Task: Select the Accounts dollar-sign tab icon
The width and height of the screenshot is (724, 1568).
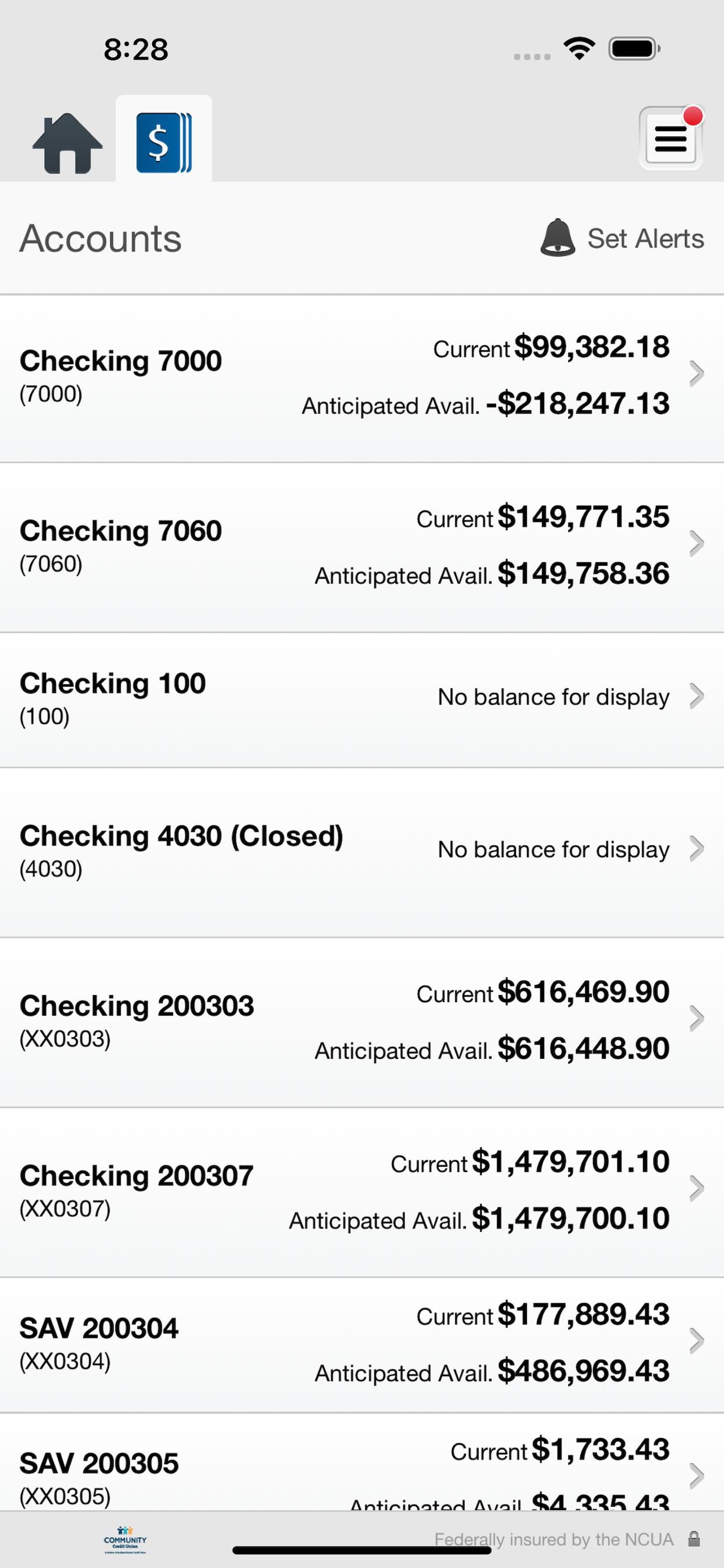Action: coord(164,142)
